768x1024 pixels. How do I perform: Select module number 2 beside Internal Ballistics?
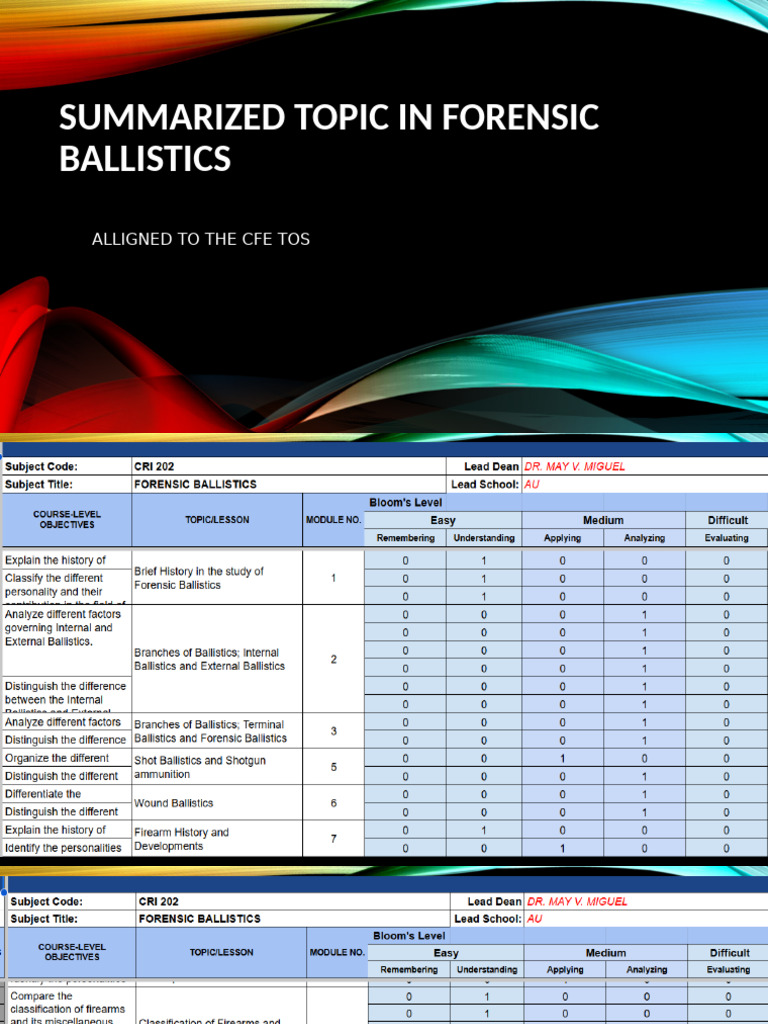point(333,659)
